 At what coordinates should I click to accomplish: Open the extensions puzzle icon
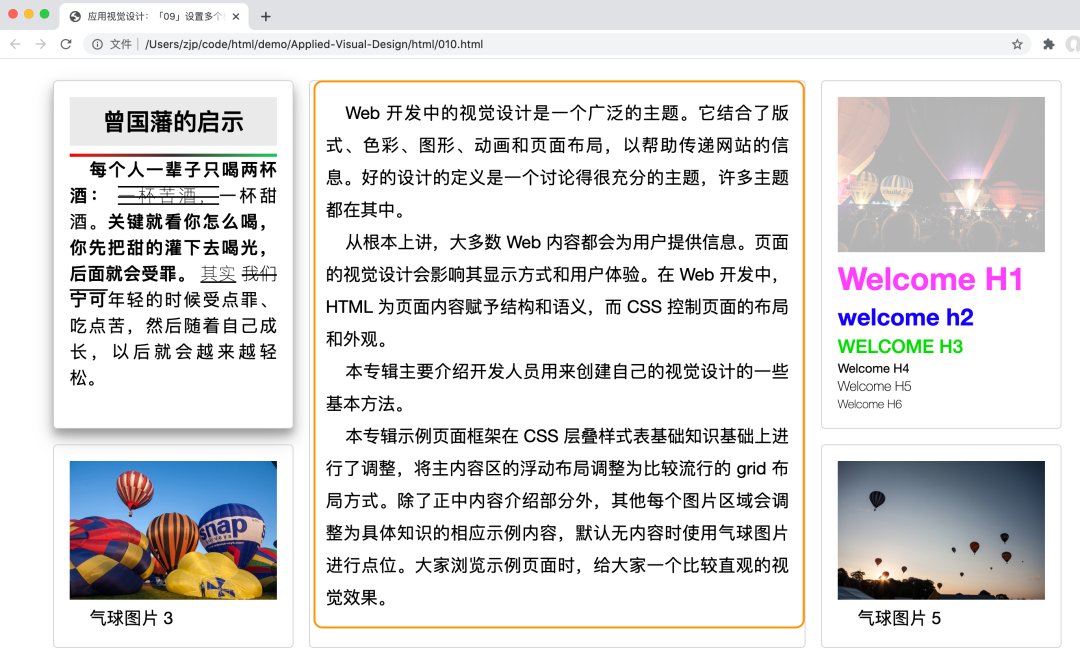tap(1048, 44)
